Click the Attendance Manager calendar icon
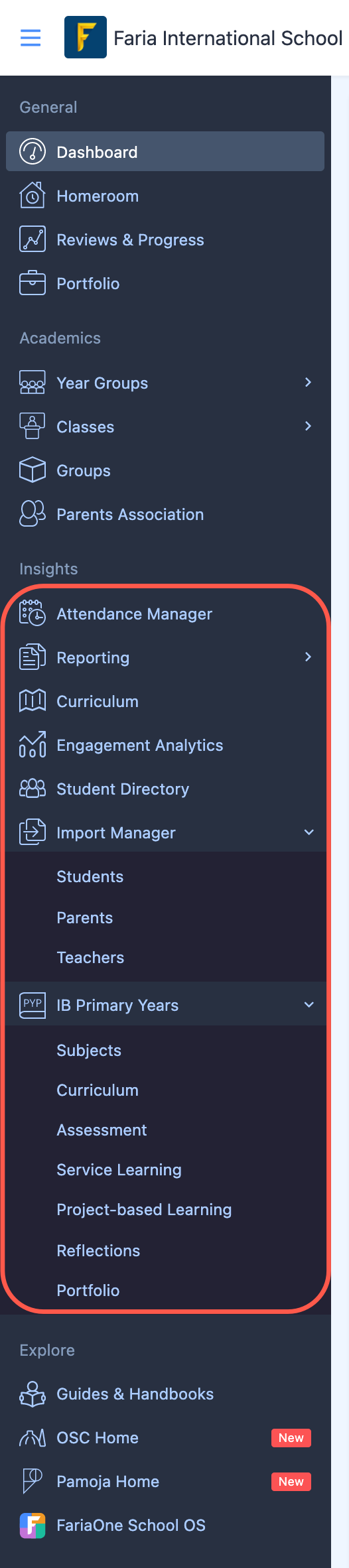The height and width of the screenshot is (1568, 349). [33, 614]
